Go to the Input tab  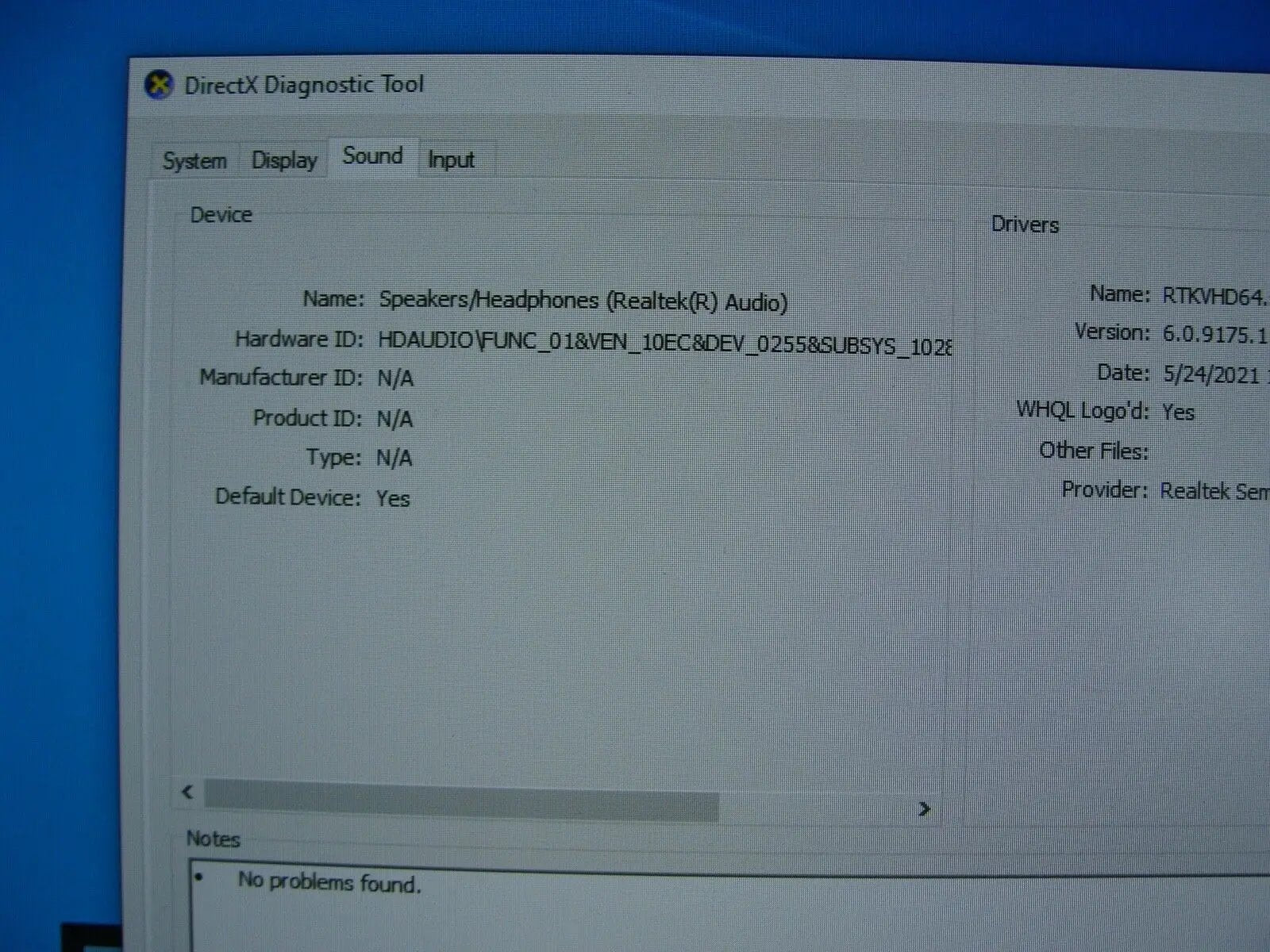[451, 159]
